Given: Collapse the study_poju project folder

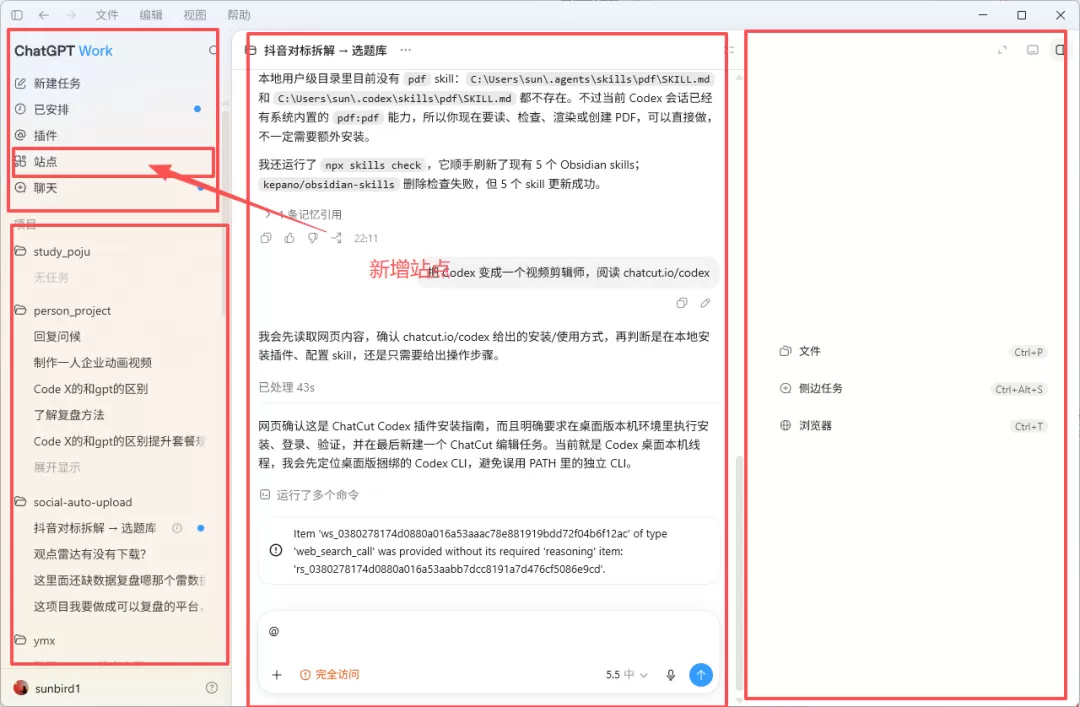Looking at the screenshot, I should (x=62, y=252).
